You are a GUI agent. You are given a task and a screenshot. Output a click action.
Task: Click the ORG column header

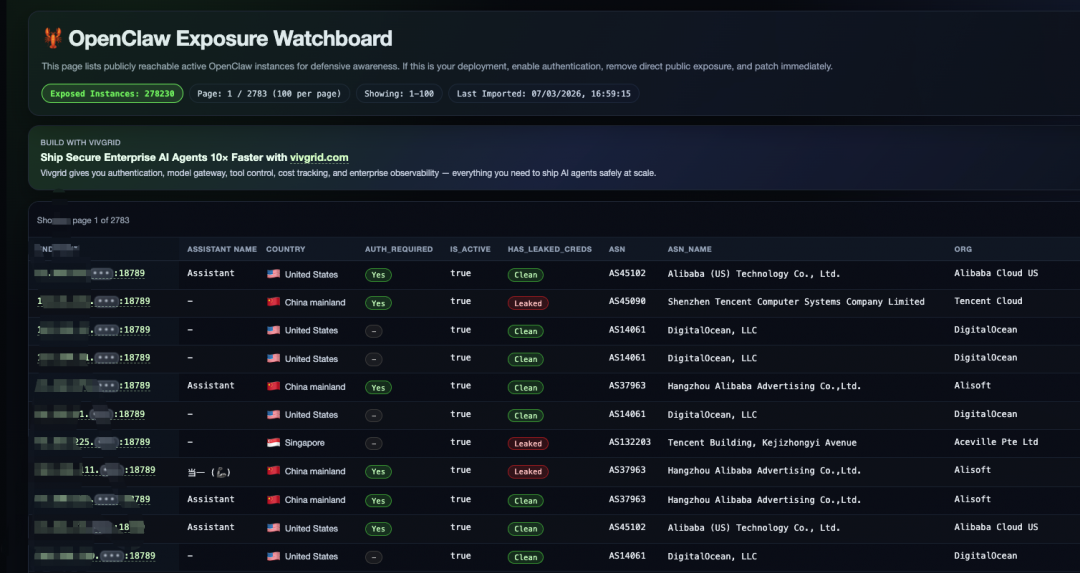963,249
